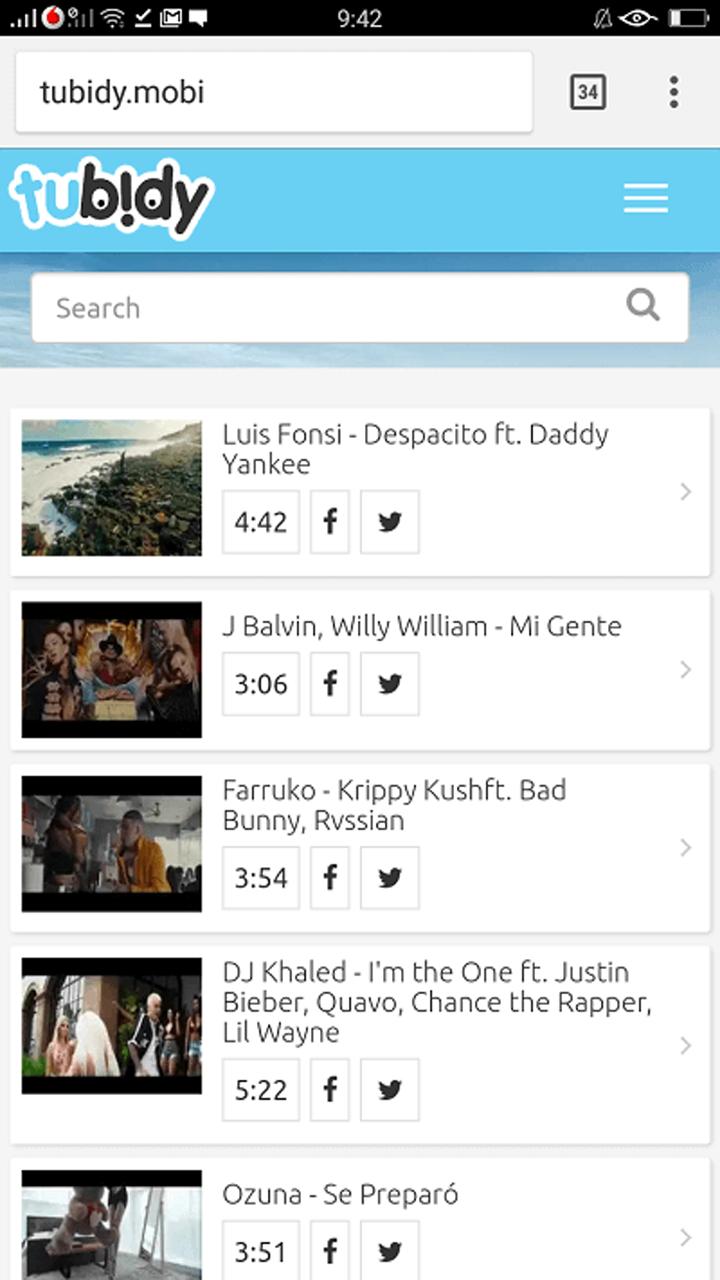Open Farruko - Krippy Kush title link
The height and width of the screenshot is (1280, 720).
click(394, 805)
